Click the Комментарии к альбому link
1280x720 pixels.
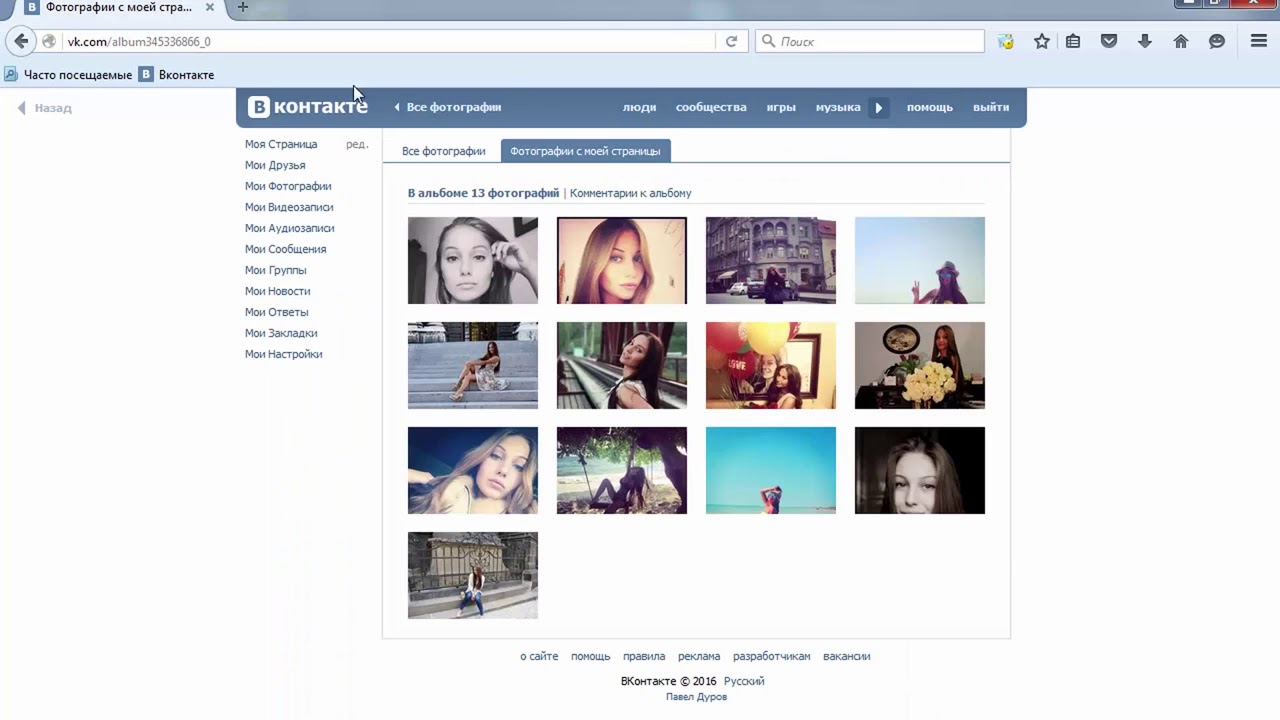pos(630,193)
